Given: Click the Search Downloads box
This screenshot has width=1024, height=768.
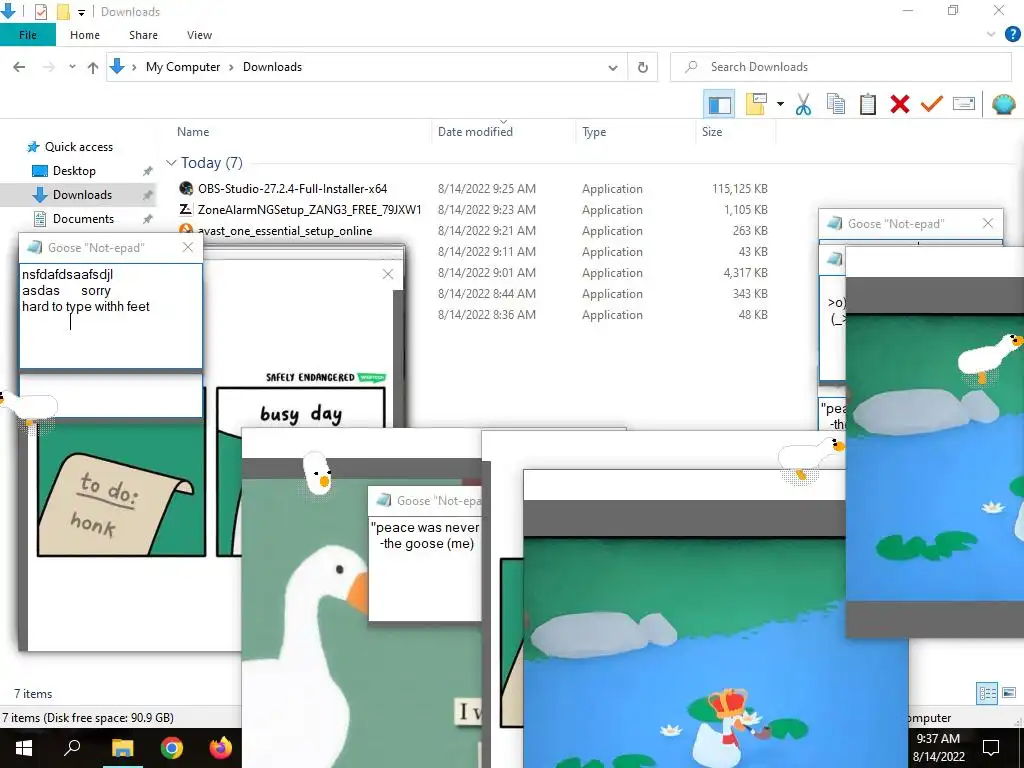Looking at the screenshot, I should coord(840,67).
